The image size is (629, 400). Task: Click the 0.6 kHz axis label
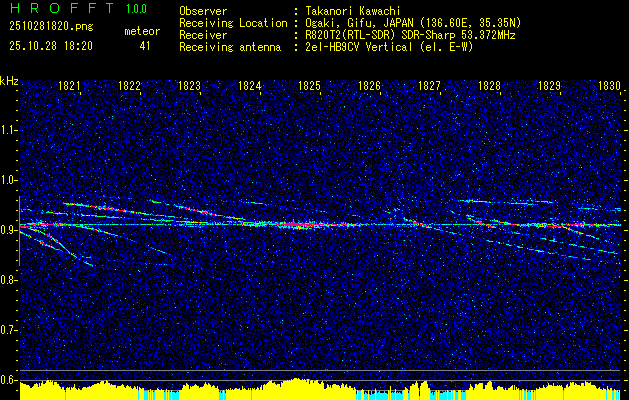coord(8,380)
